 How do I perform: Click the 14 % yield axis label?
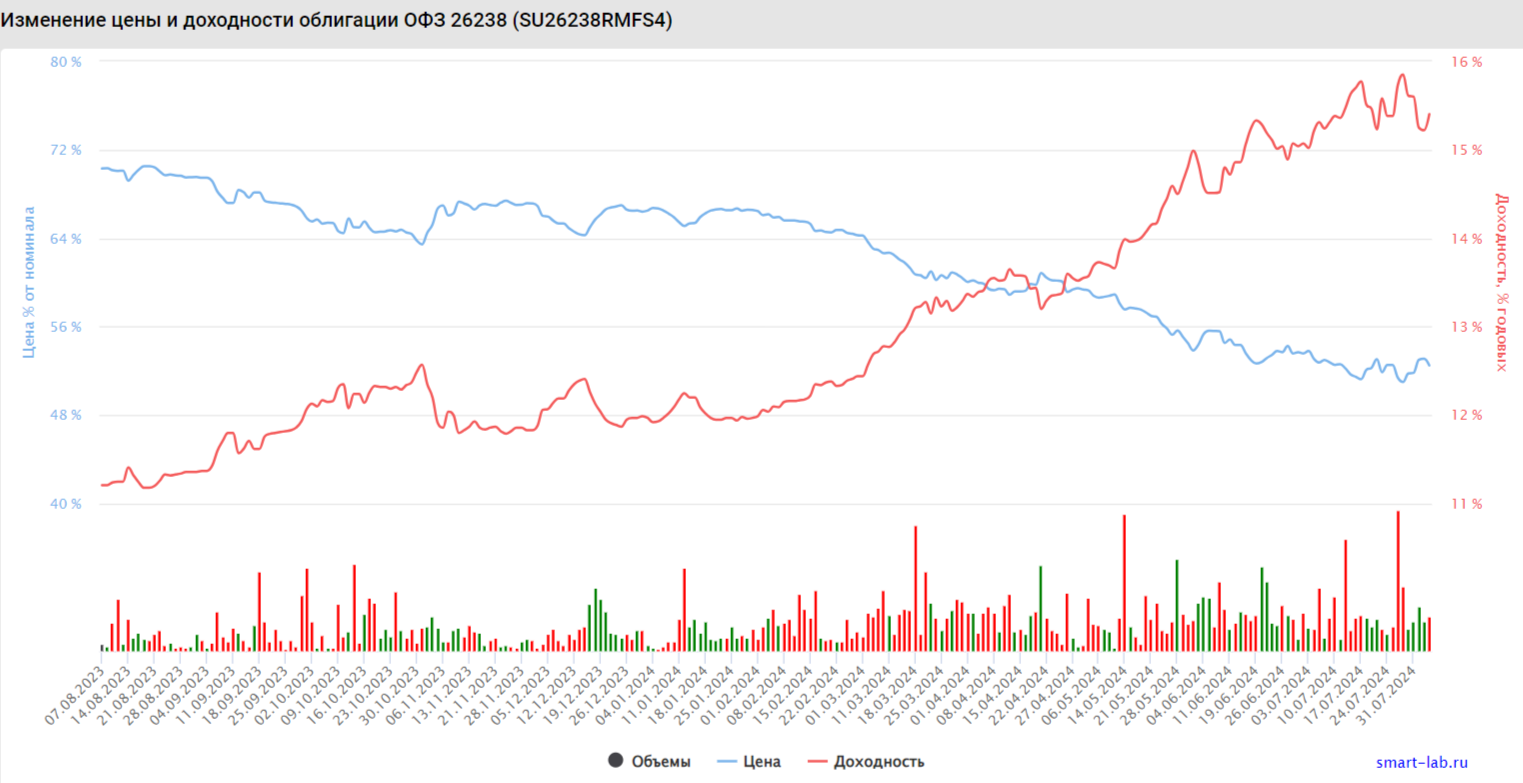[x=1465, y=238]
